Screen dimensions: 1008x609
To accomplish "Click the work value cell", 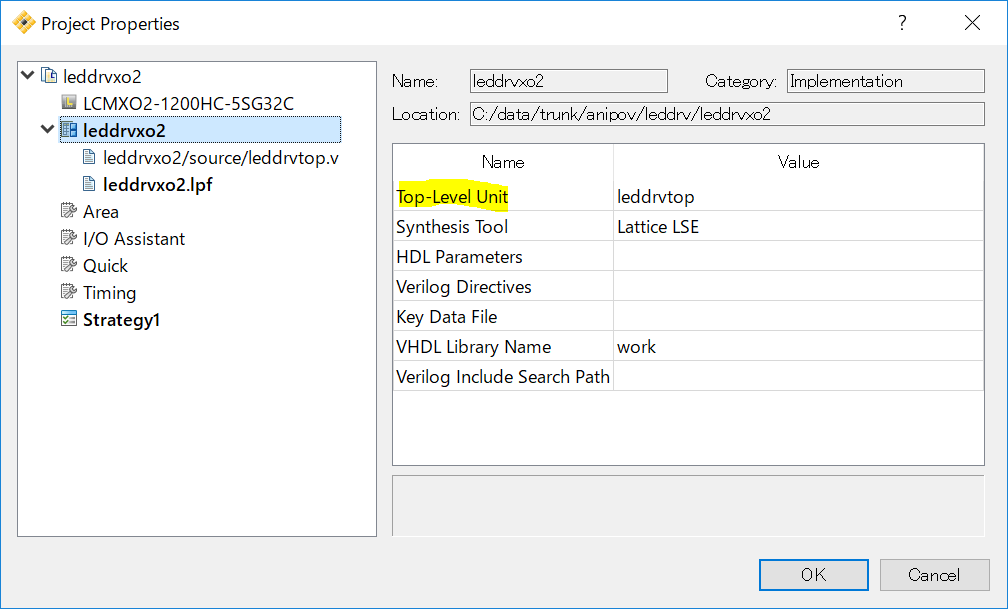I will (798, 347).
